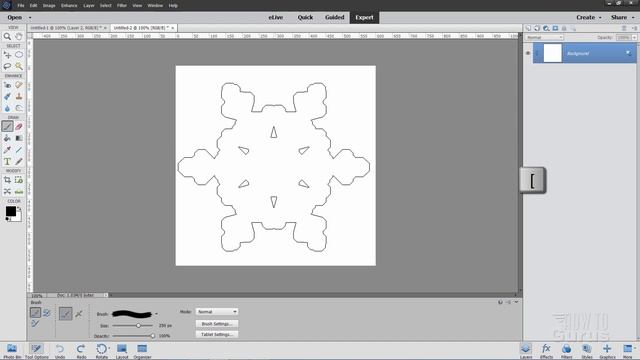Select the Hand tool
Viewport: 640px width, 360px height.
(x=19, y=36)
